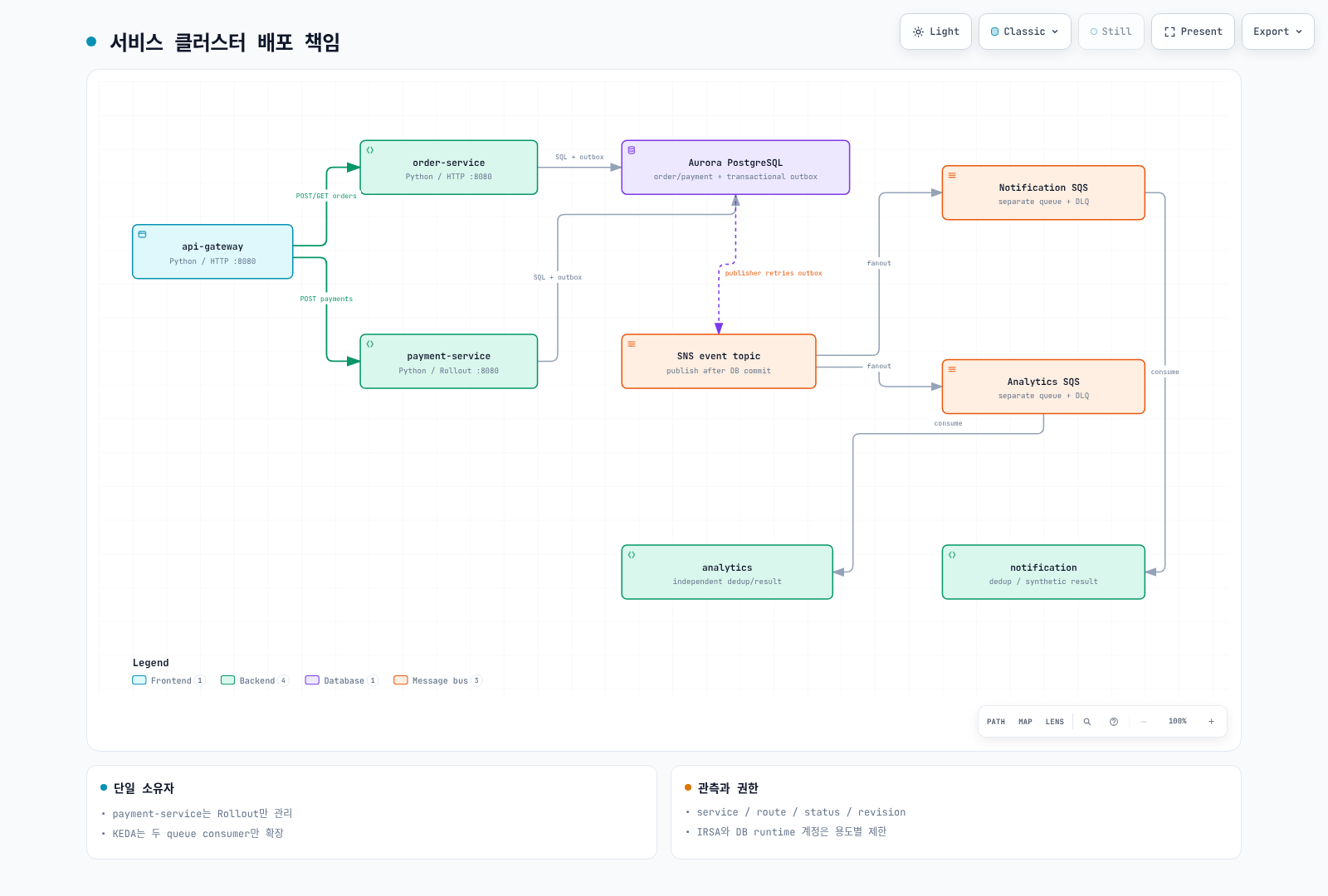Toggle the MAP mode
This screenshot has height=896, width=1328.
coord(1025,722)
